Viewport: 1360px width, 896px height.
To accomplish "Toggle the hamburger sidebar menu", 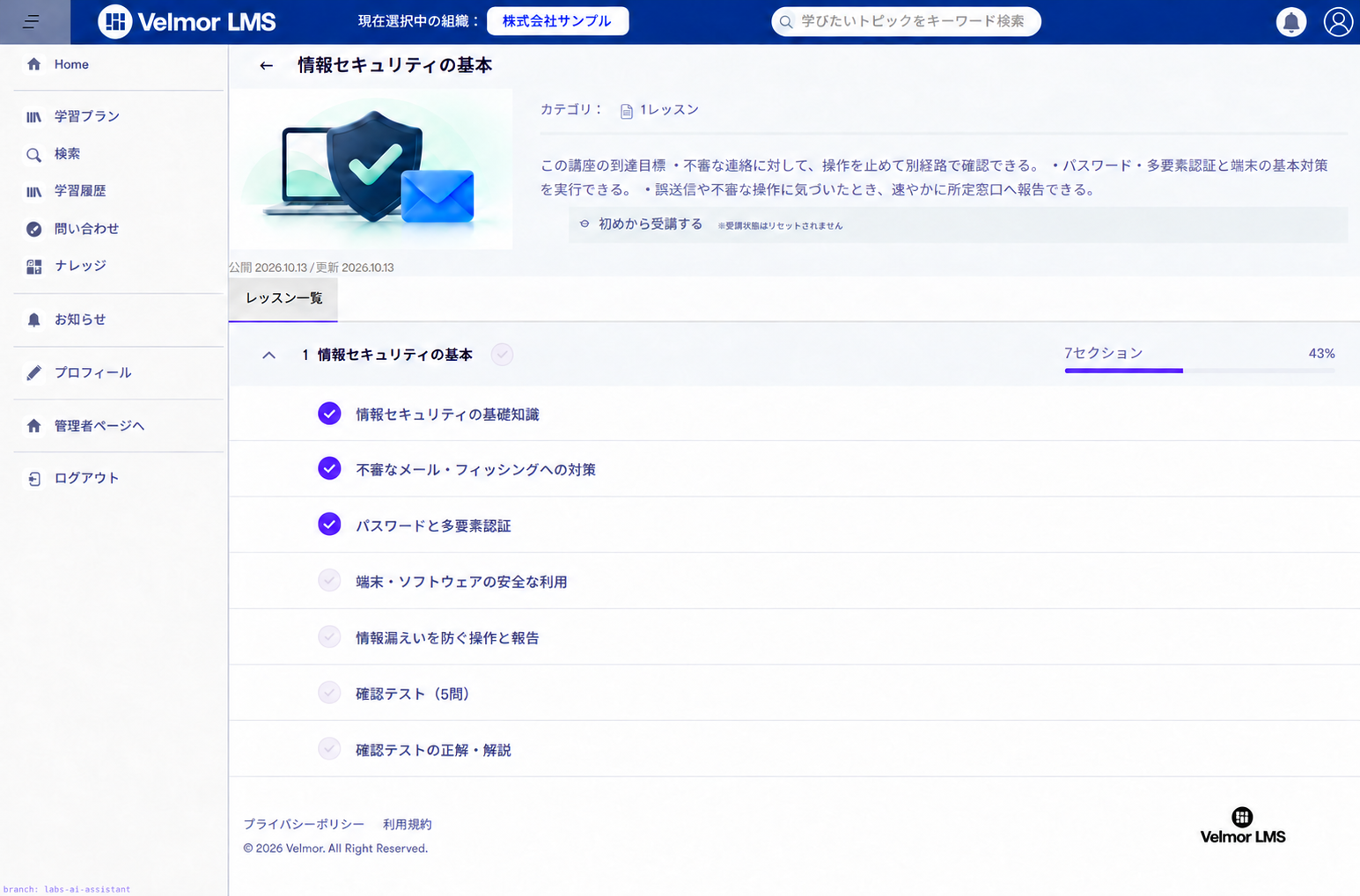I will tap(32, 21).
